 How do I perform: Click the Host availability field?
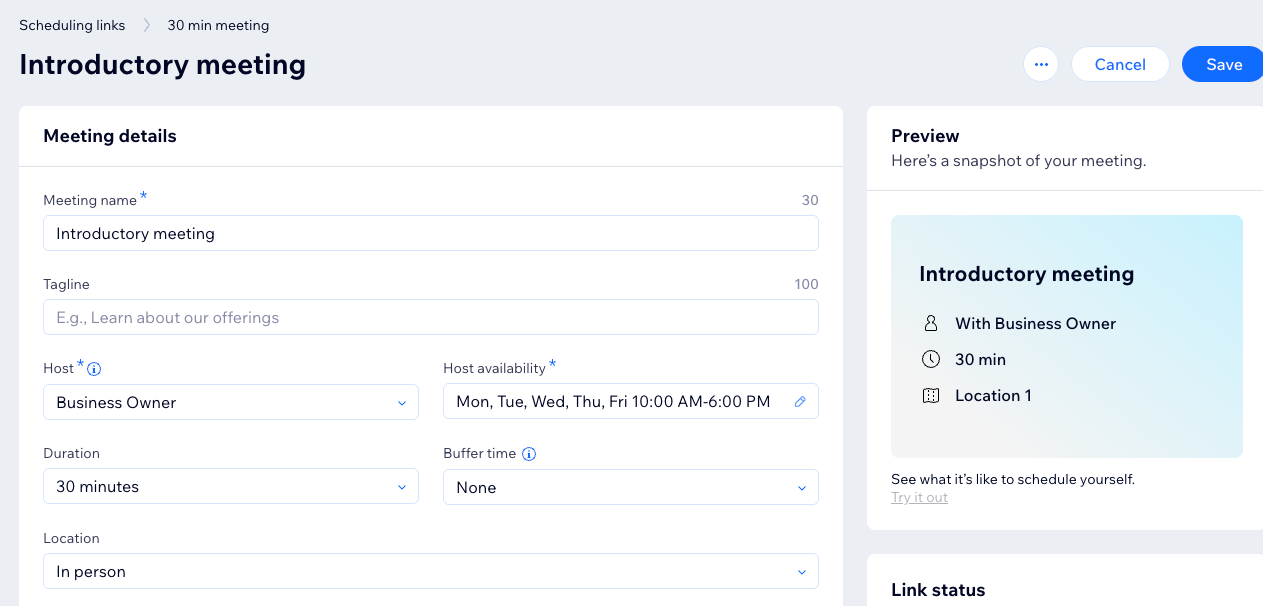[631, 402]
